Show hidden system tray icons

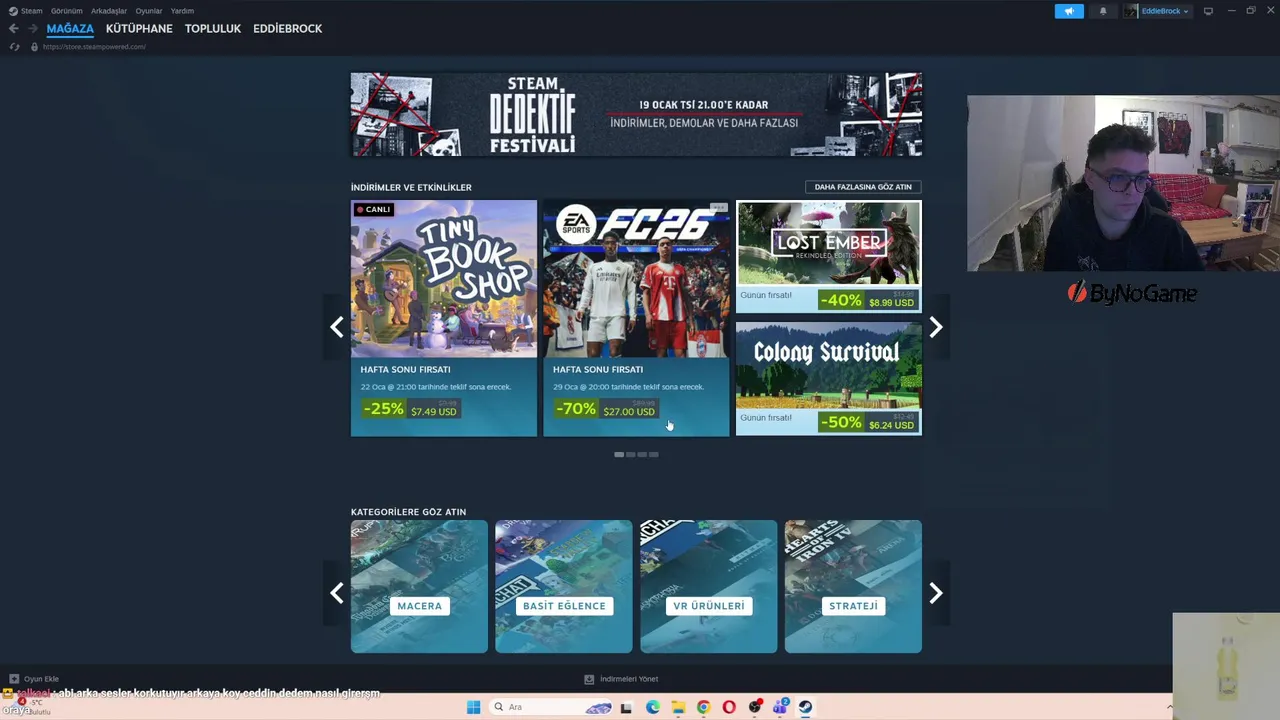click(1169, 707)
